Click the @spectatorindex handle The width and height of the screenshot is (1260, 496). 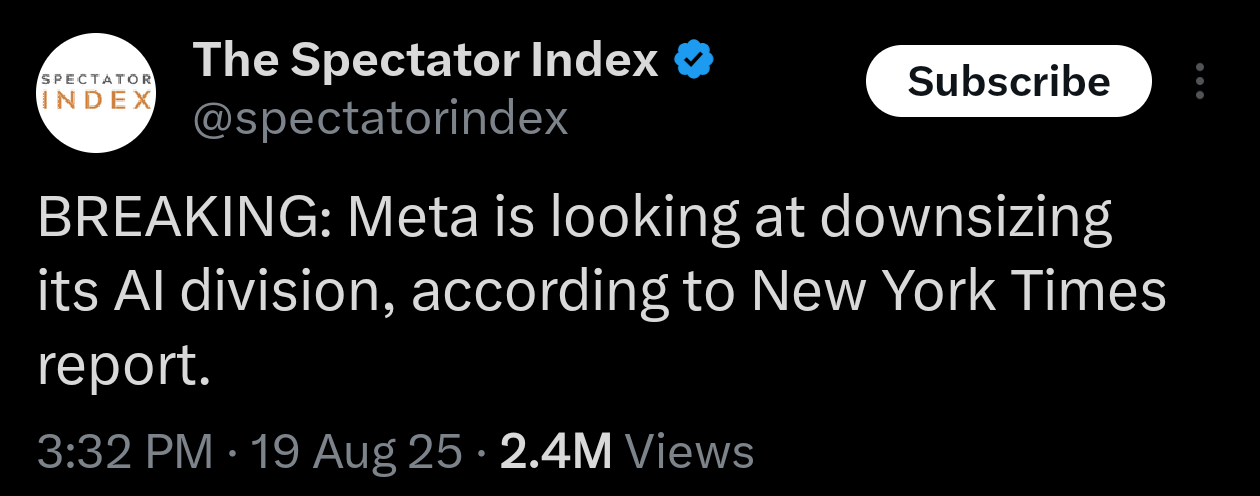[x=380, y=119]
